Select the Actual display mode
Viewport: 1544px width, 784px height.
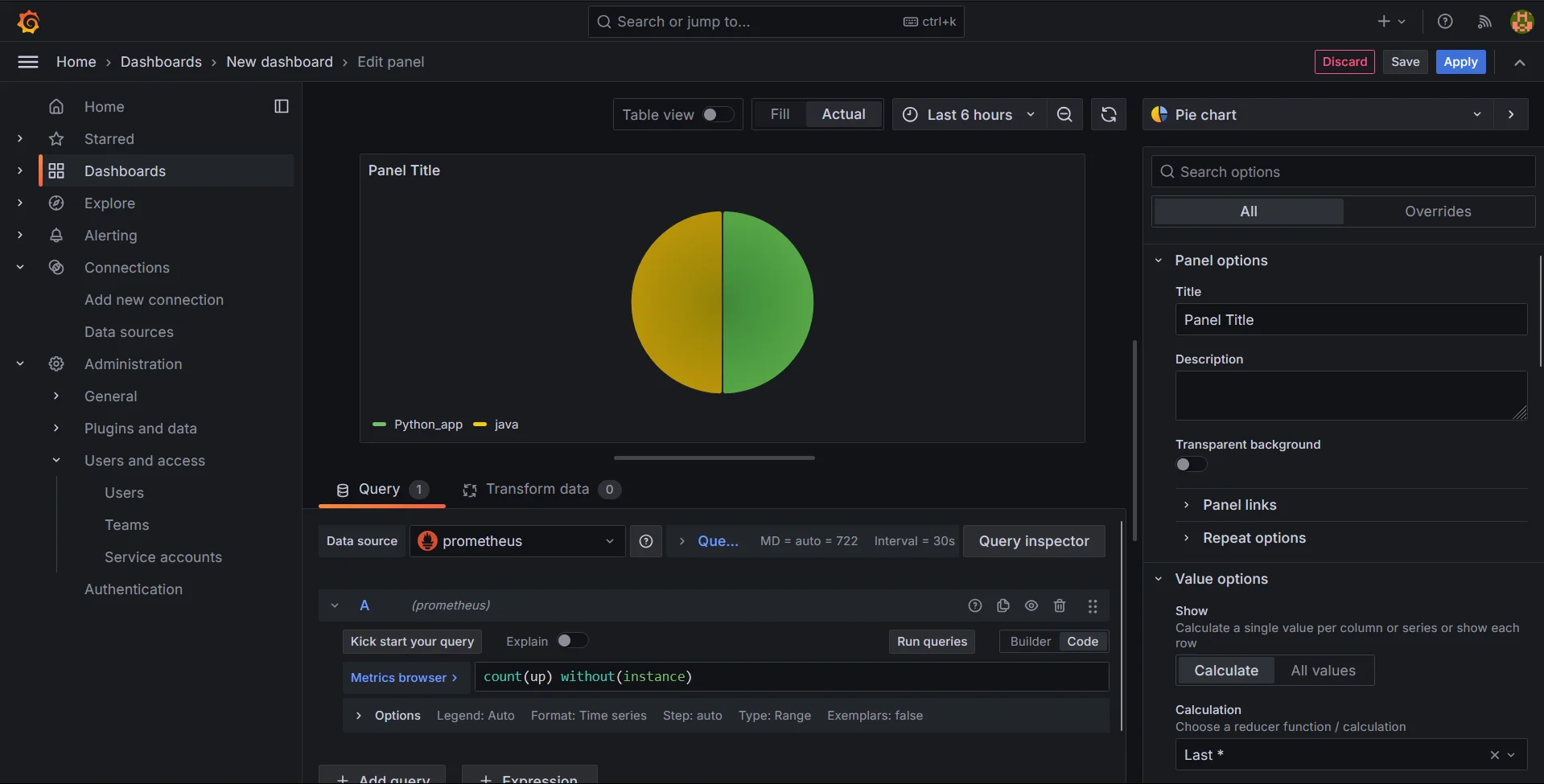pos(843,115)
